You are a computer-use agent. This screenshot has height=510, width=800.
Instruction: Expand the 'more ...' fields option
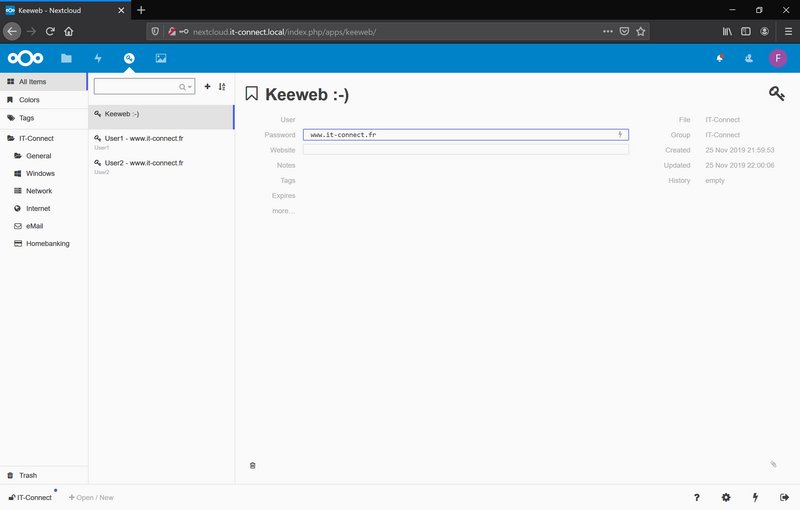coord(283,210)
